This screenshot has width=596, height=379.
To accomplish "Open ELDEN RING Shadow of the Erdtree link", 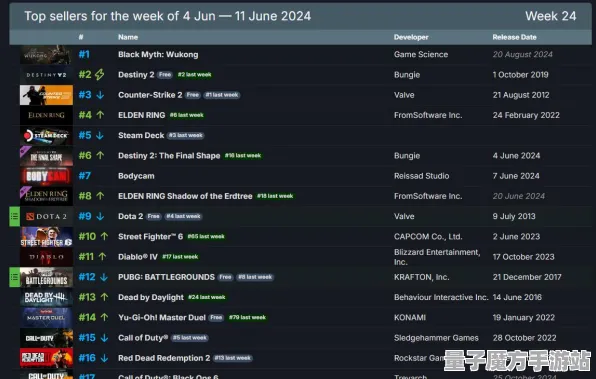I will tap(185, 196).
